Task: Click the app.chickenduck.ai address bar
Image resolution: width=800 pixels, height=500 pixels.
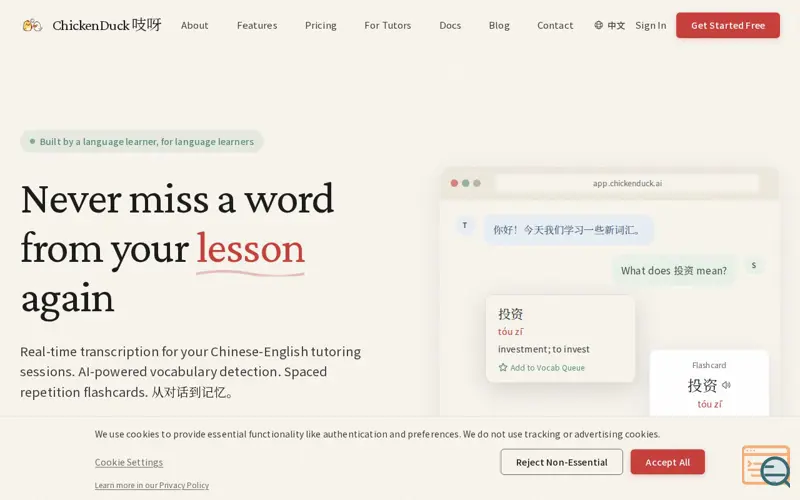Action: coord(627,183)
